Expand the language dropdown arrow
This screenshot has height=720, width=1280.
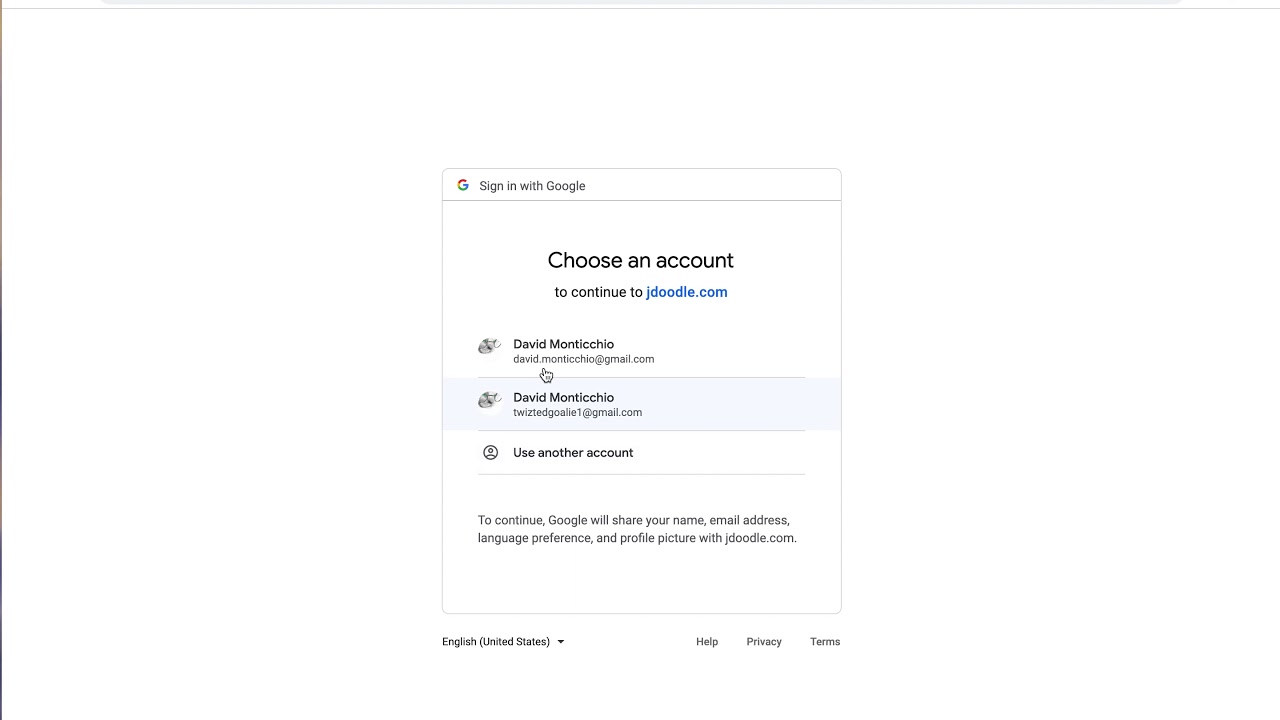pyautogui.click(x=561, y=642)
